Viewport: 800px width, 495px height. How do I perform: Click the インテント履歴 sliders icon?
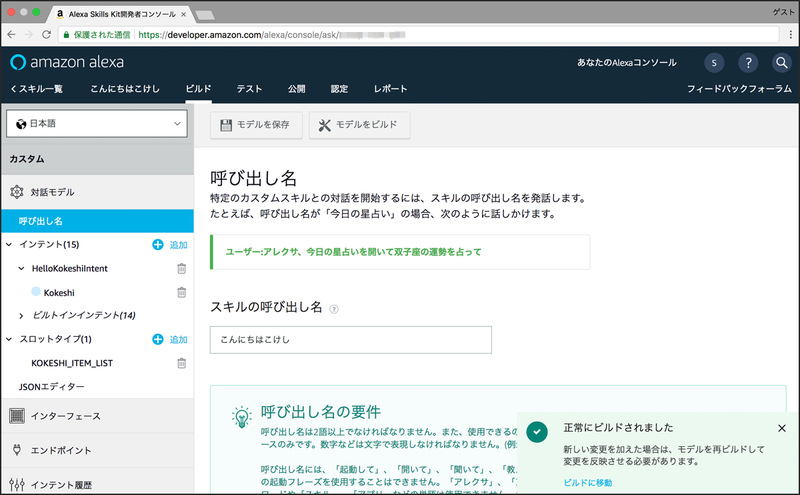(x=17, y=484)
